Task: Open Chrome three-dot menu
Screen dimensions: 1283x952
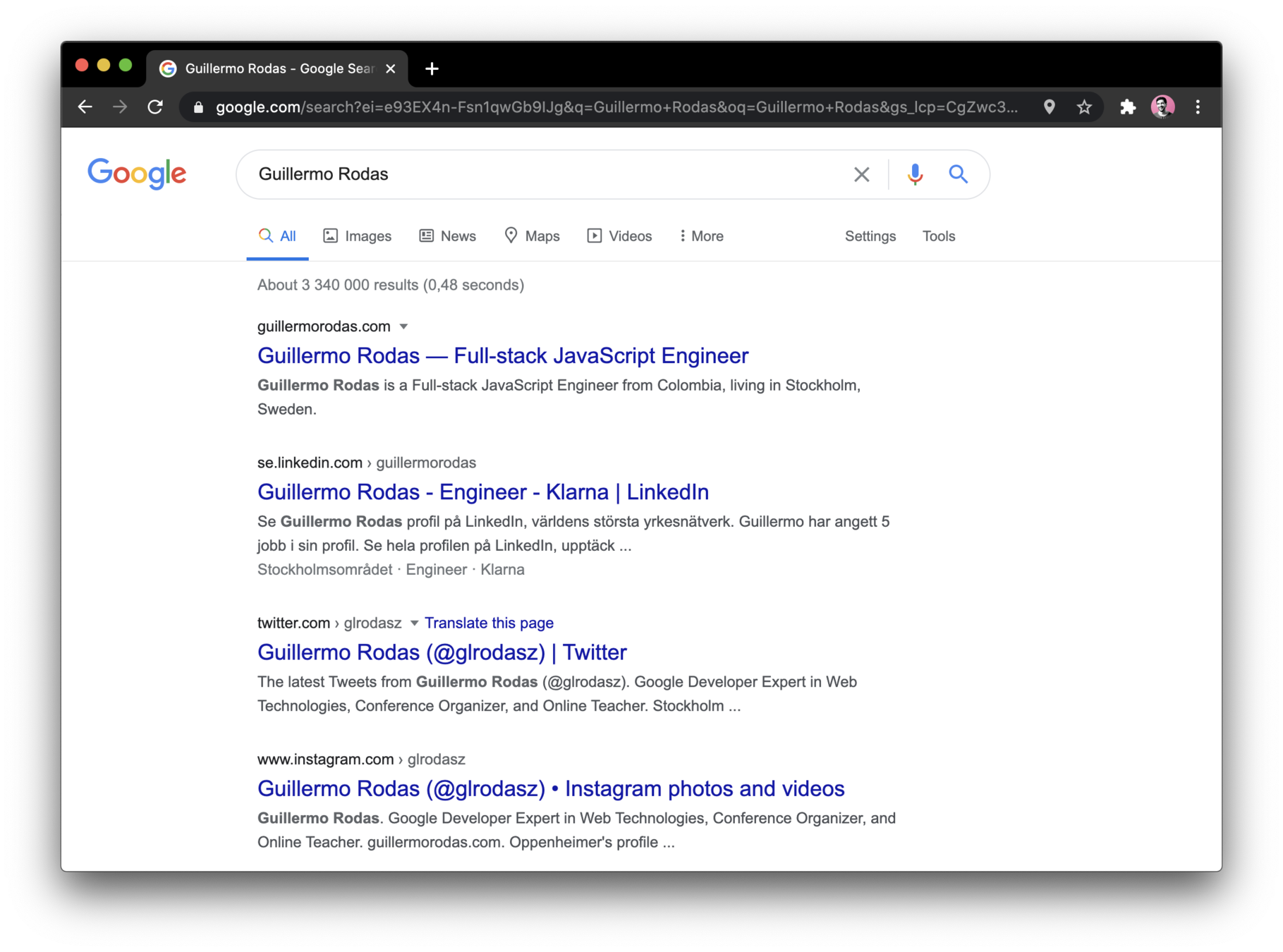Action: [x=1198, y=107]
